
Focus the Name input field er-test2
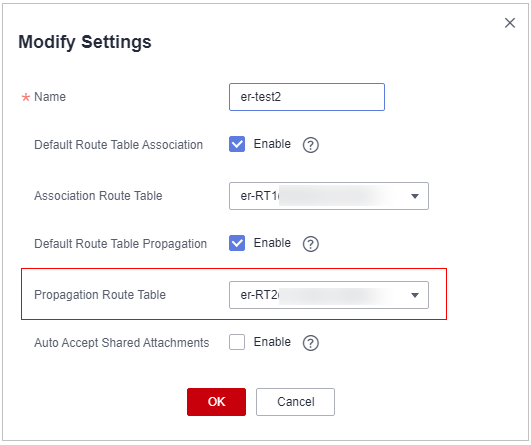click(x=307, y=97)
